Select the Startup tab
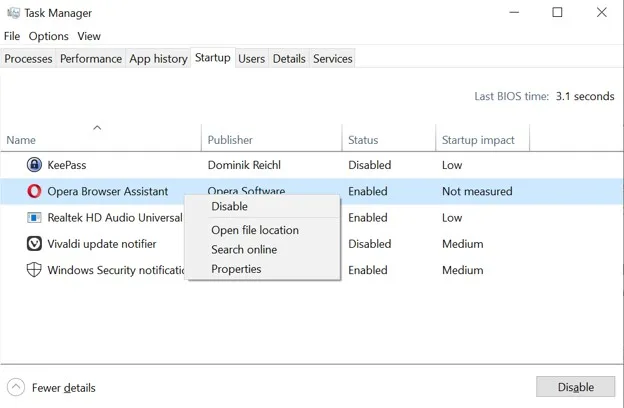Screen dimensions: 624x408 tap(213, 58)
